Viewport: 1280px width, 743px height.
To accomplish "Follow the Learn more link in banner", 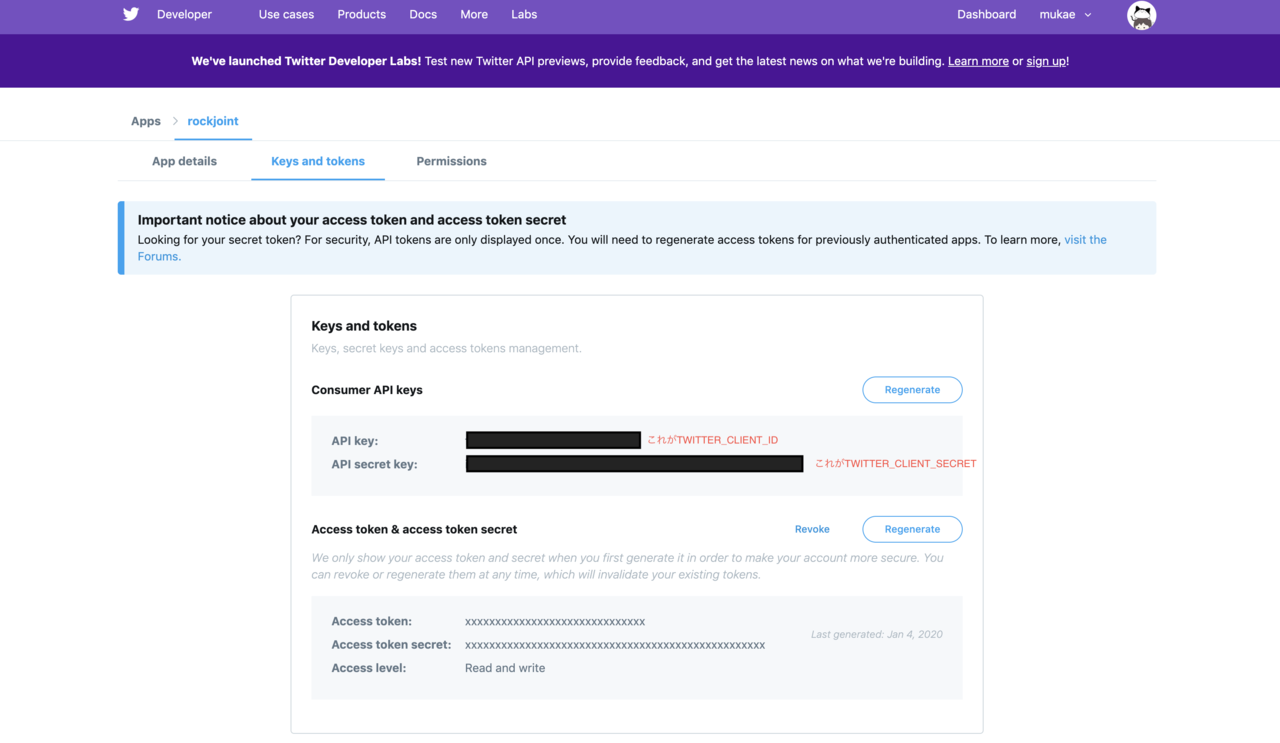I will [978, 61].
